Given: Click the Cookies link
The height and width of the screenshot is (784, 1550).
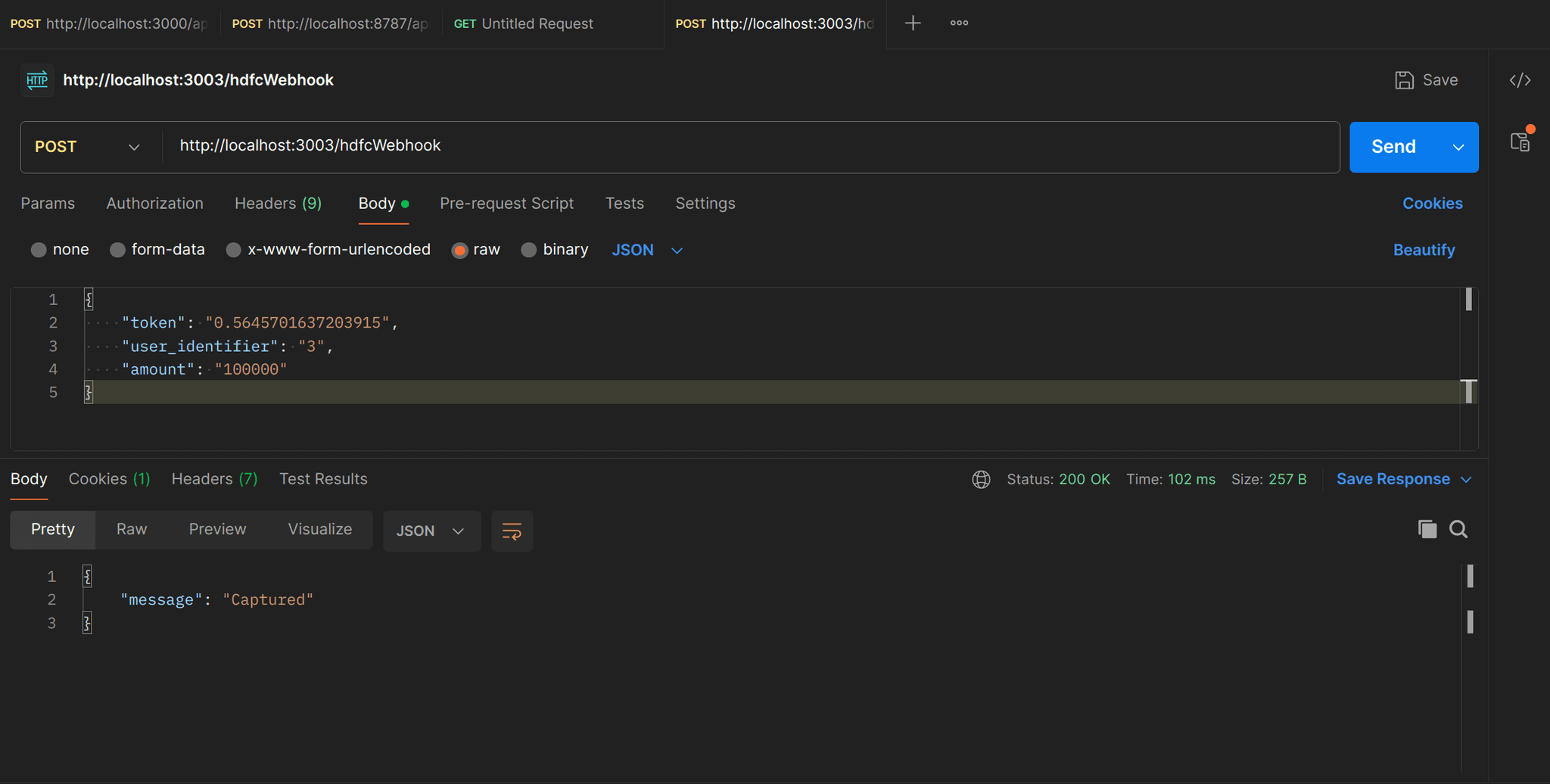Looking at the screenshot, I should click(1432, 204).
